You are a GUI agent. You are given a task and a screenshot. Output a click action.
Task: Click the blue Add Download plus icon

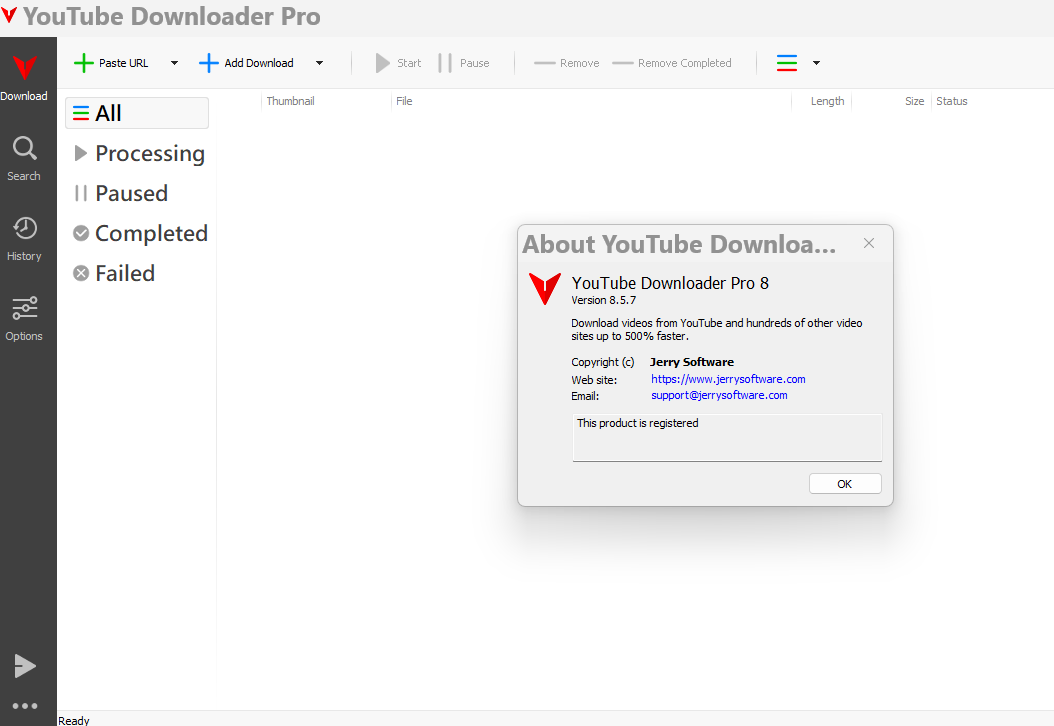pos(208,63)
